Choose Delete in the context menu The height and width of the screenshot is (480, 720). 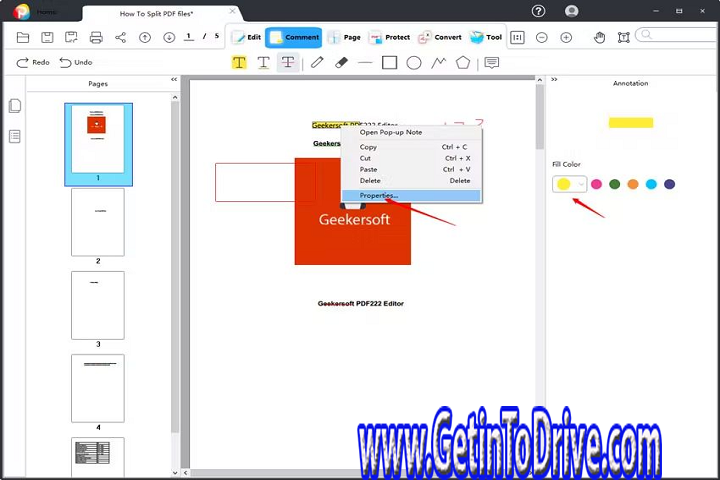(412, 181)
